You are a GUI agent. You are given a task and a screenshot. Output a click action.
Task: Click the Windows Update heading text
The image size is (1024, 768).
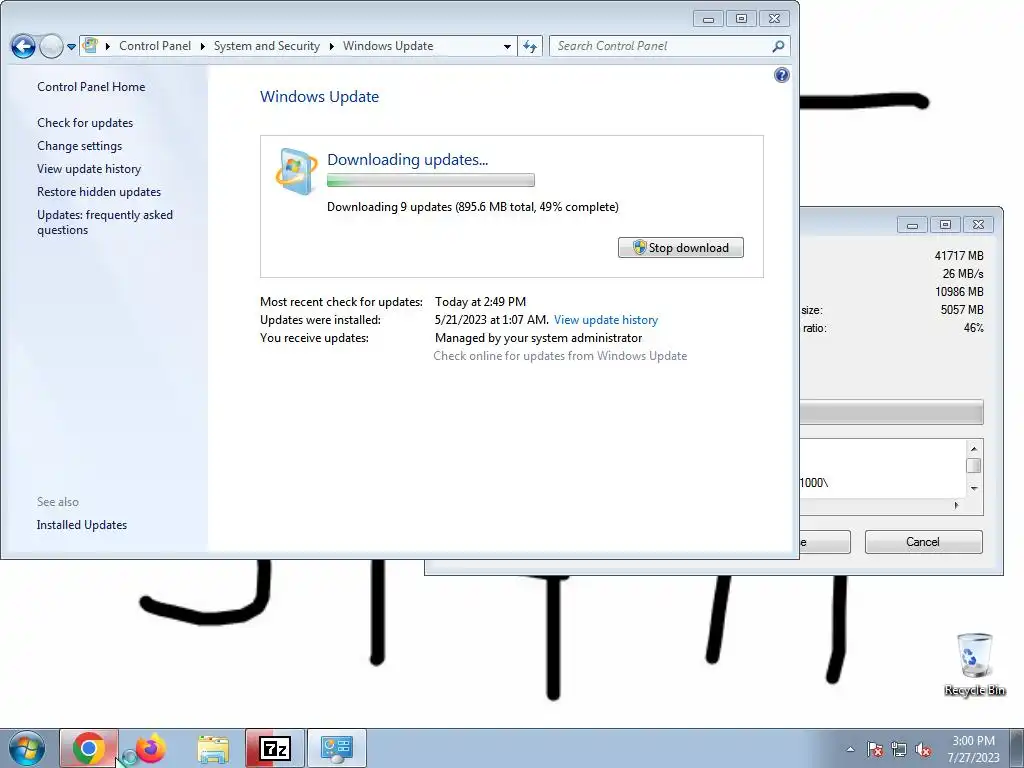coord(319,97)
